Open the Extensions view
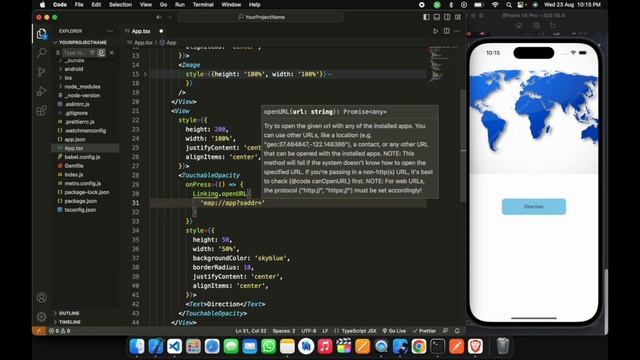Screen dimensions: 640x360 coord(41,110)
